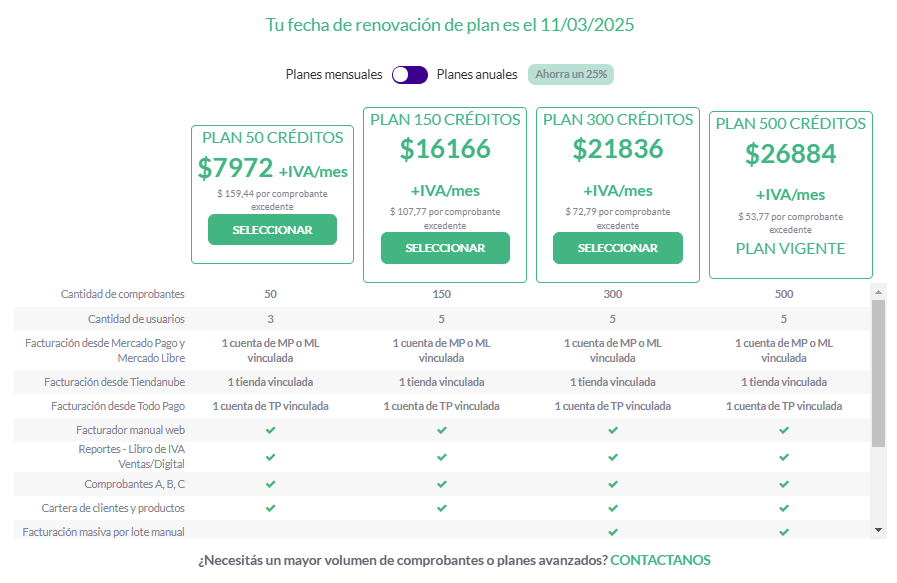
Task: Click Facturación masiva checkmark for Plan 300
Action: 613,532
